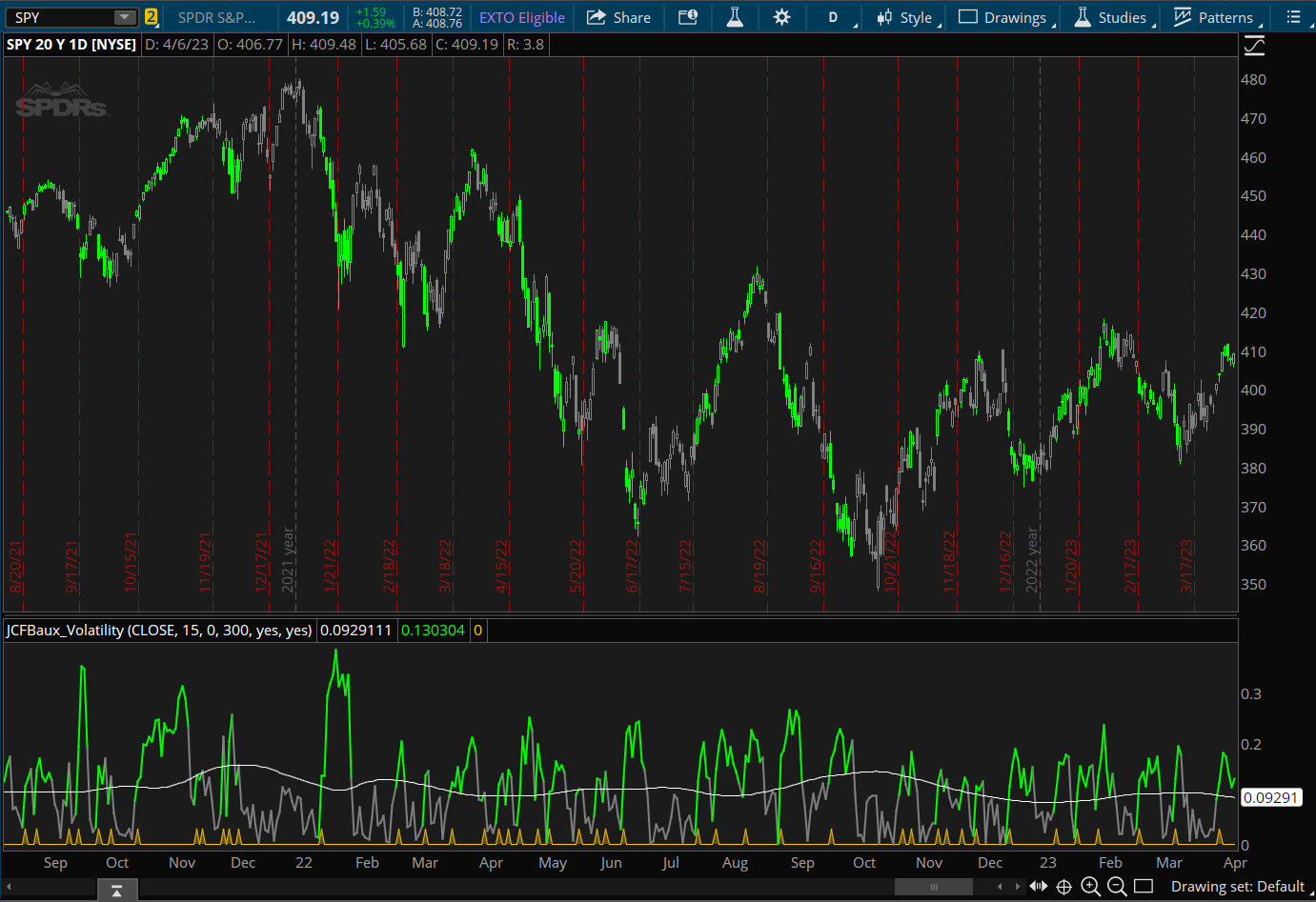Toggle the rectangle zoom window icon
Image resolution: width=1316 pixels, height=902 pixels.
tap(1144, 887)
